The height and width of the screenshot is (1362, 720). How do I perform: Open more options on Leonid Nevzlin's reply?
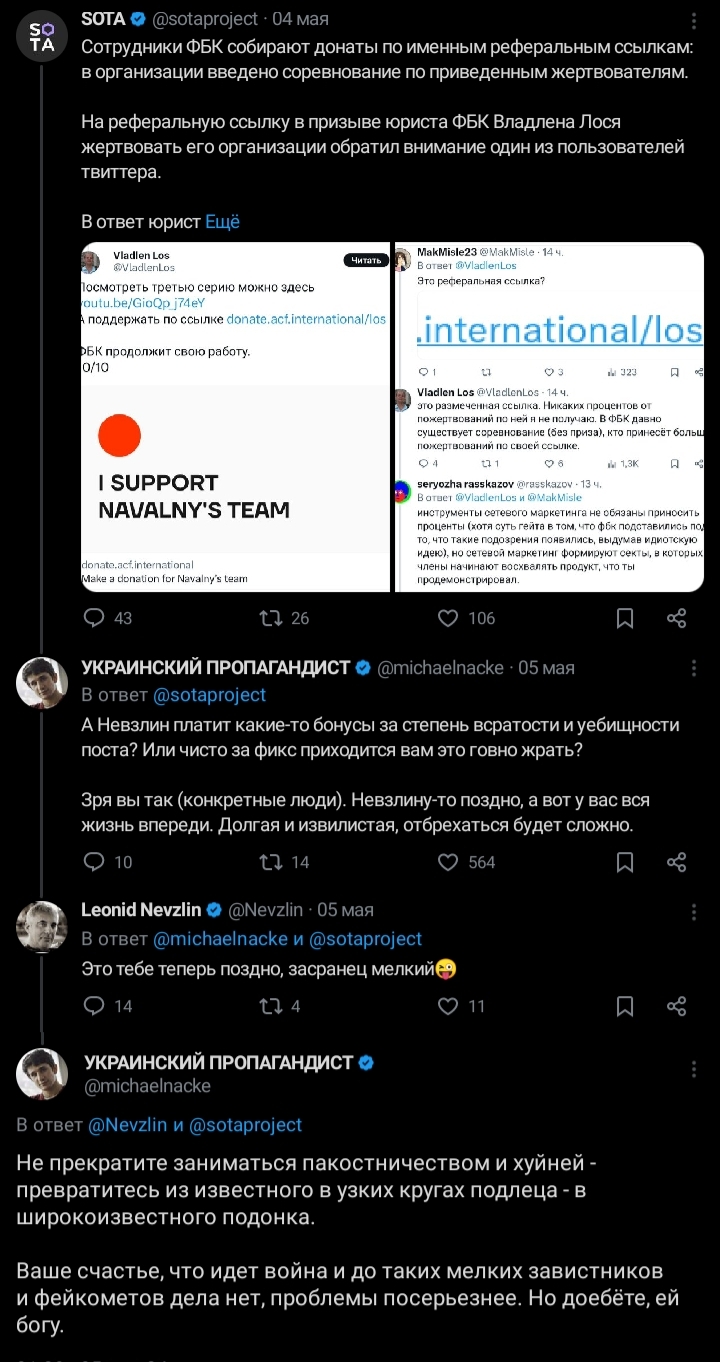click(694, 912)
